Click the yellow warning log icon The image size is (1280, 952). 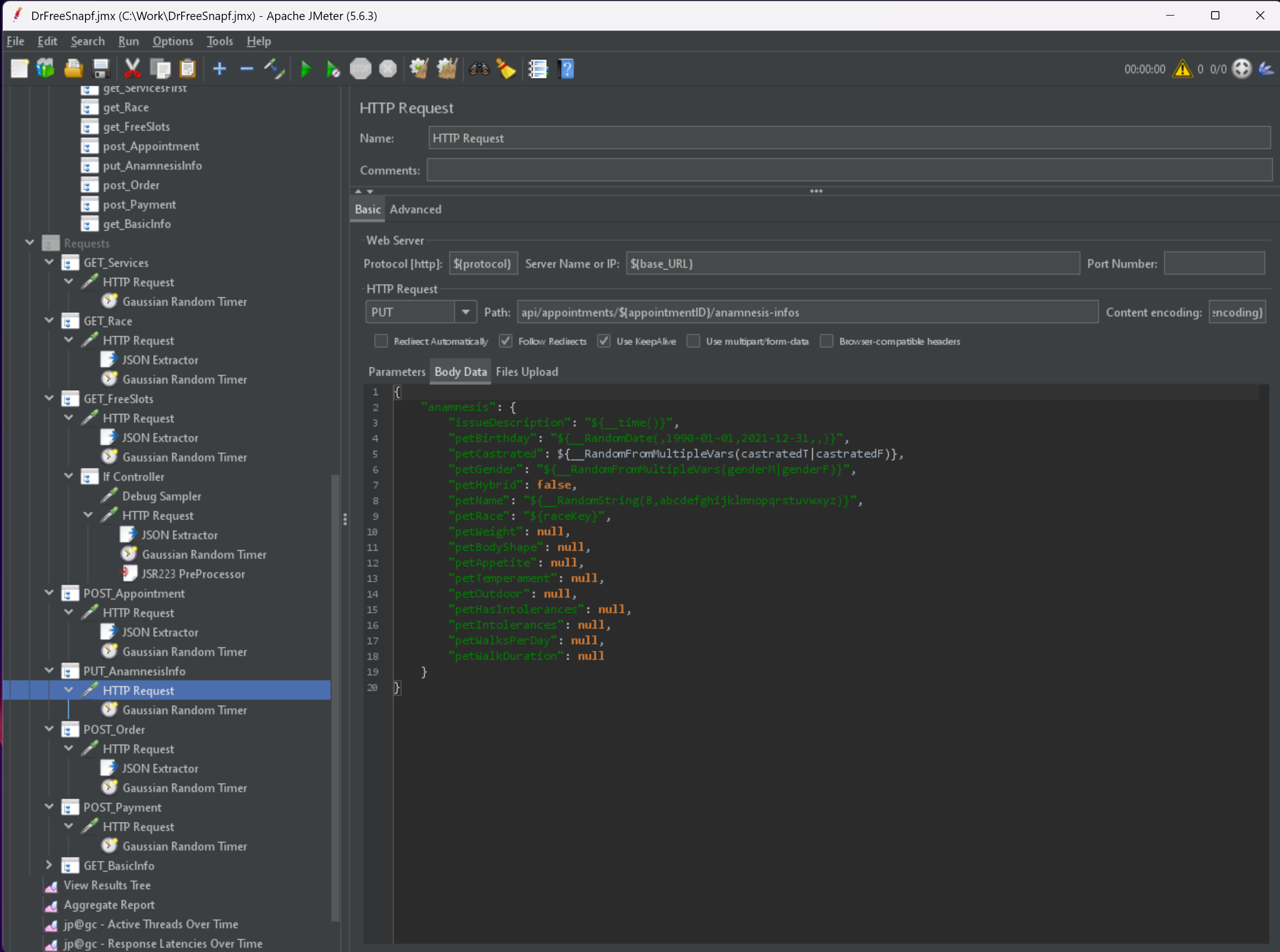(1183, 68)
